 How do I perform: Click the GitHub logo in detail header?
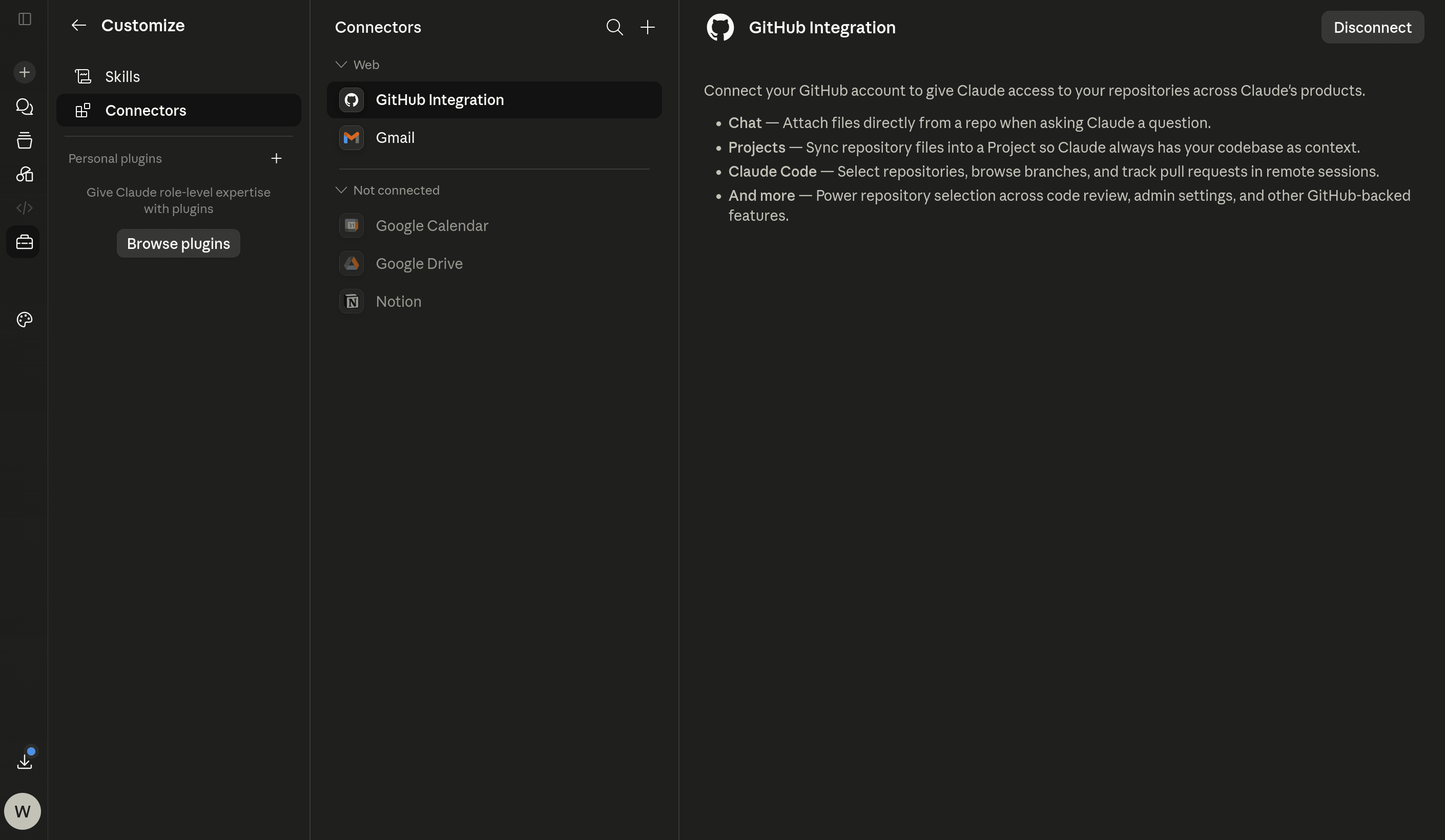720,28
